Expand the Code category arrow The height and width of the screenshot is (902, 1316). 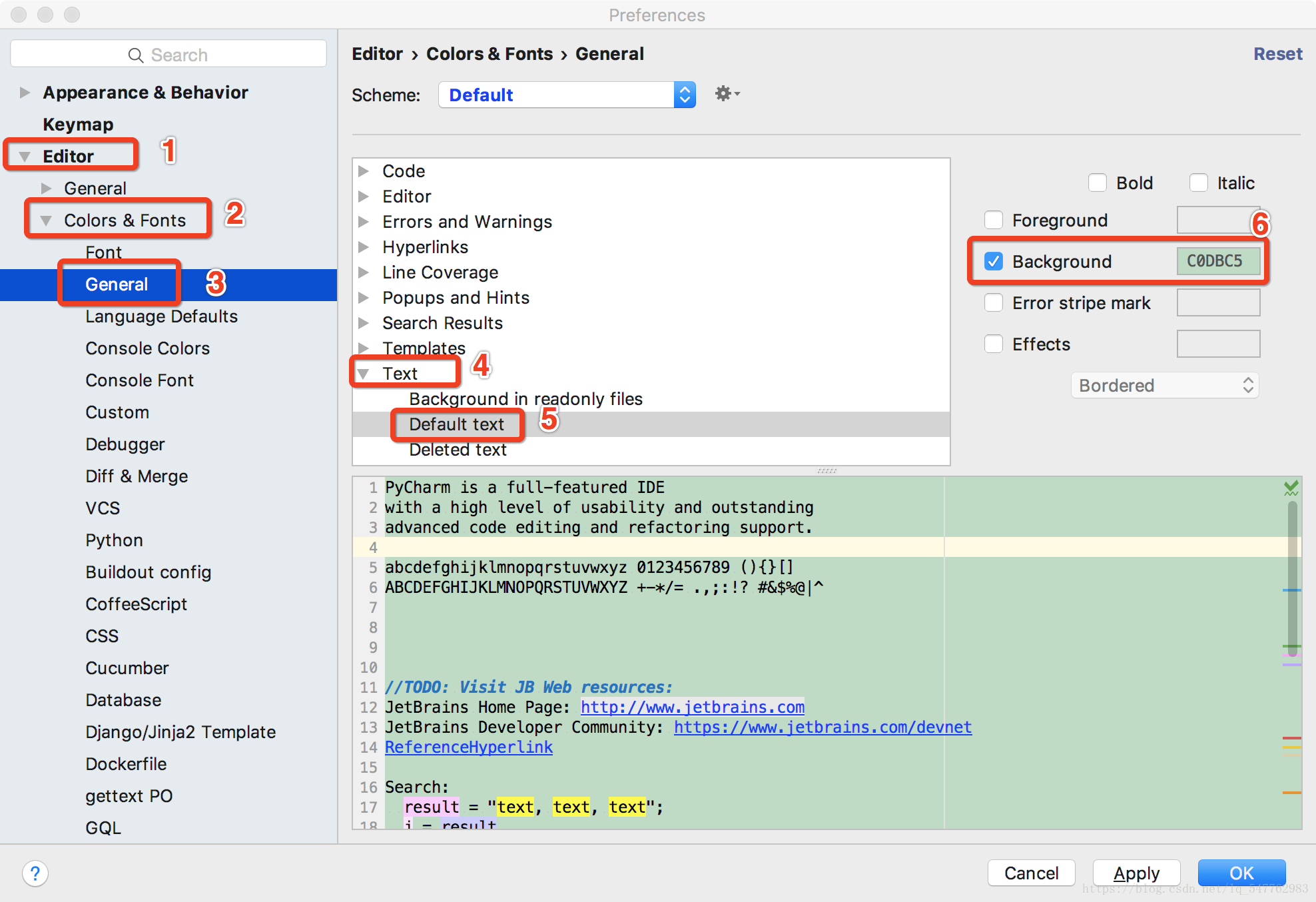[x=364, y=171]
